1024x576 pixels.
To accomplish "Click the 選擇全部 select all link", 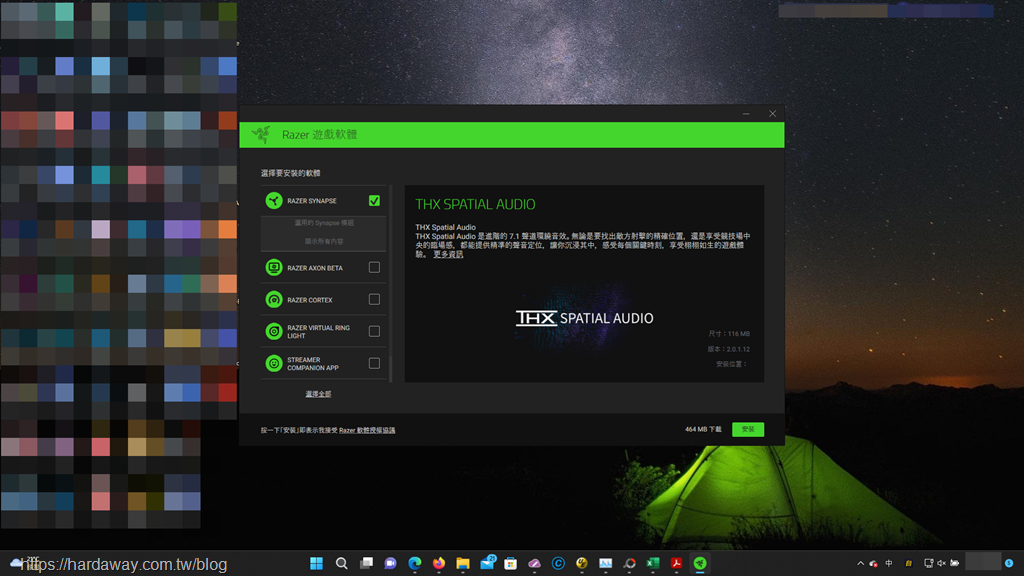I will 318,394.
